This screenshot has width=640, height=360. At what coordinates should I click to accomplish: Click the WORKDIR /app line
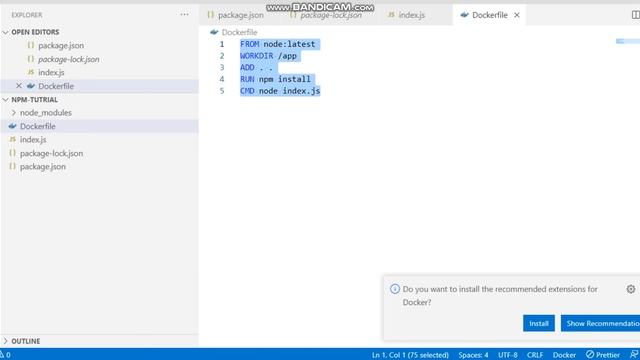click(x=268, y=56)
